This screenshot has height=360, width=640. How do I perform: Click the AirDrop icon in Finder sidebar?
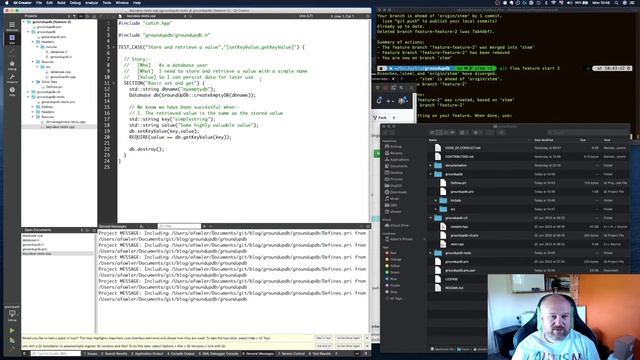pos(387,147)
